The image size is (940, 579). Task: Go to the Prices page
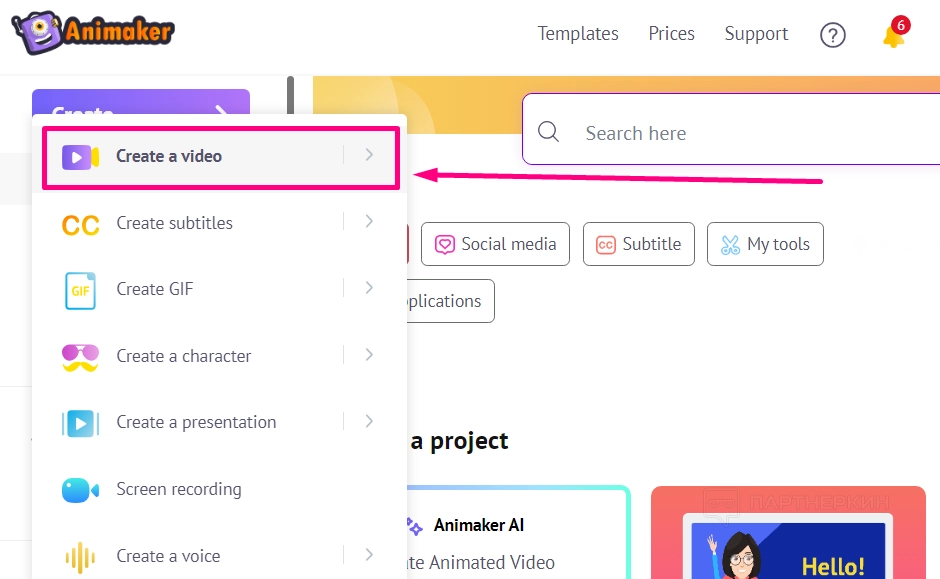tap(671, 34)
